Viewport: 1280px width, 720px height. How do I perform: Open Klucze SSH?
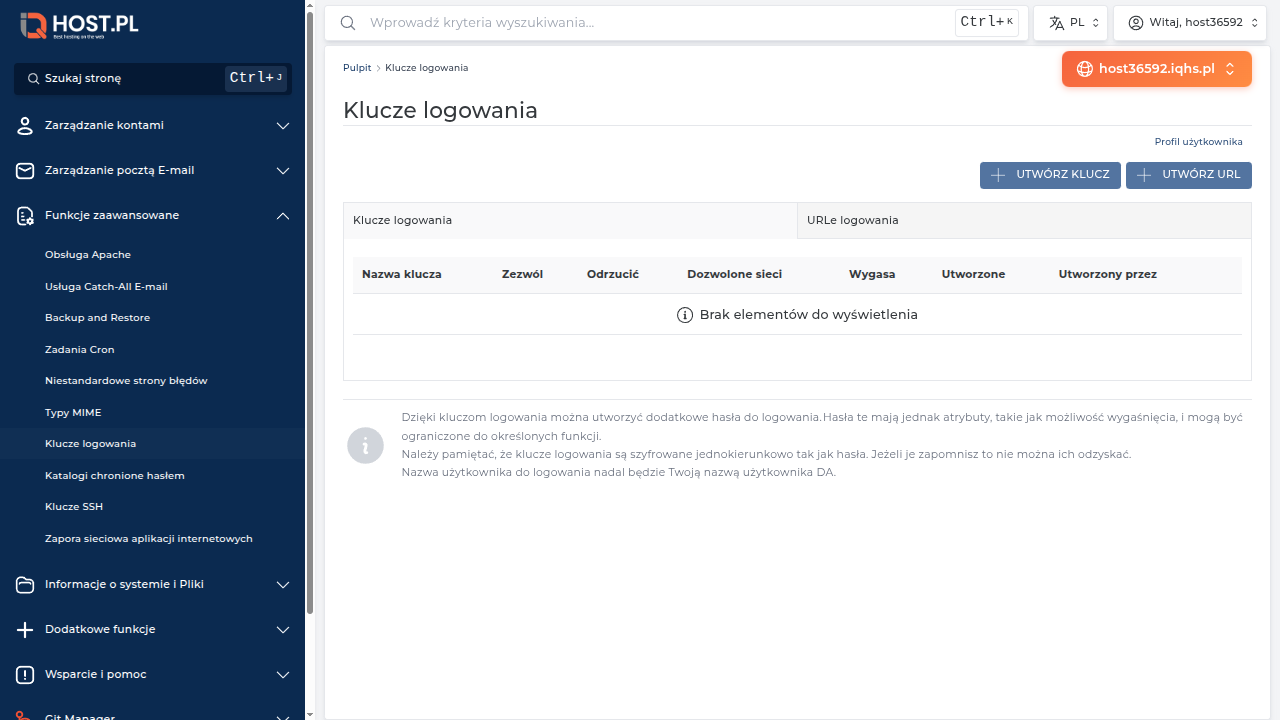click(x=74, y=507)
